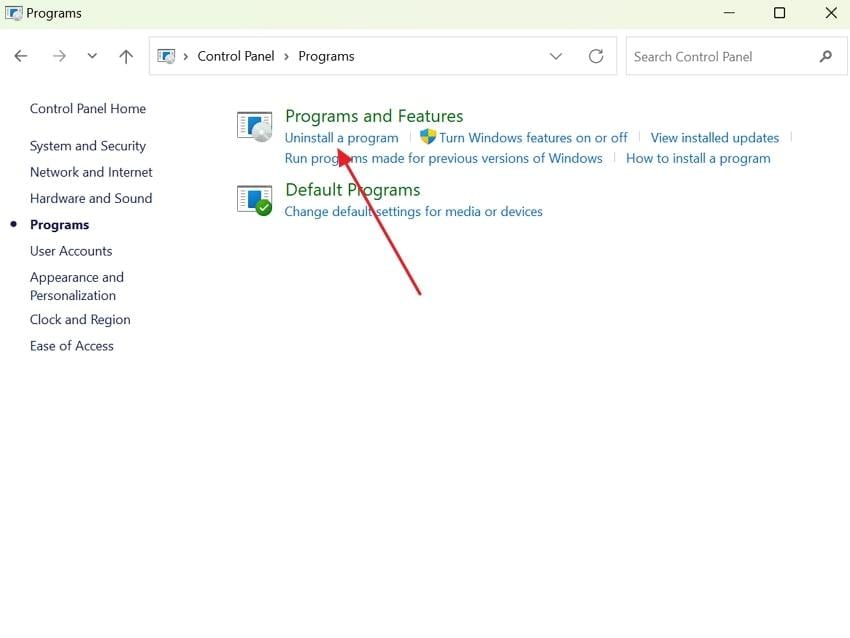Open Run programs made for previous versions
850x638 pixels.
(443, 158)
